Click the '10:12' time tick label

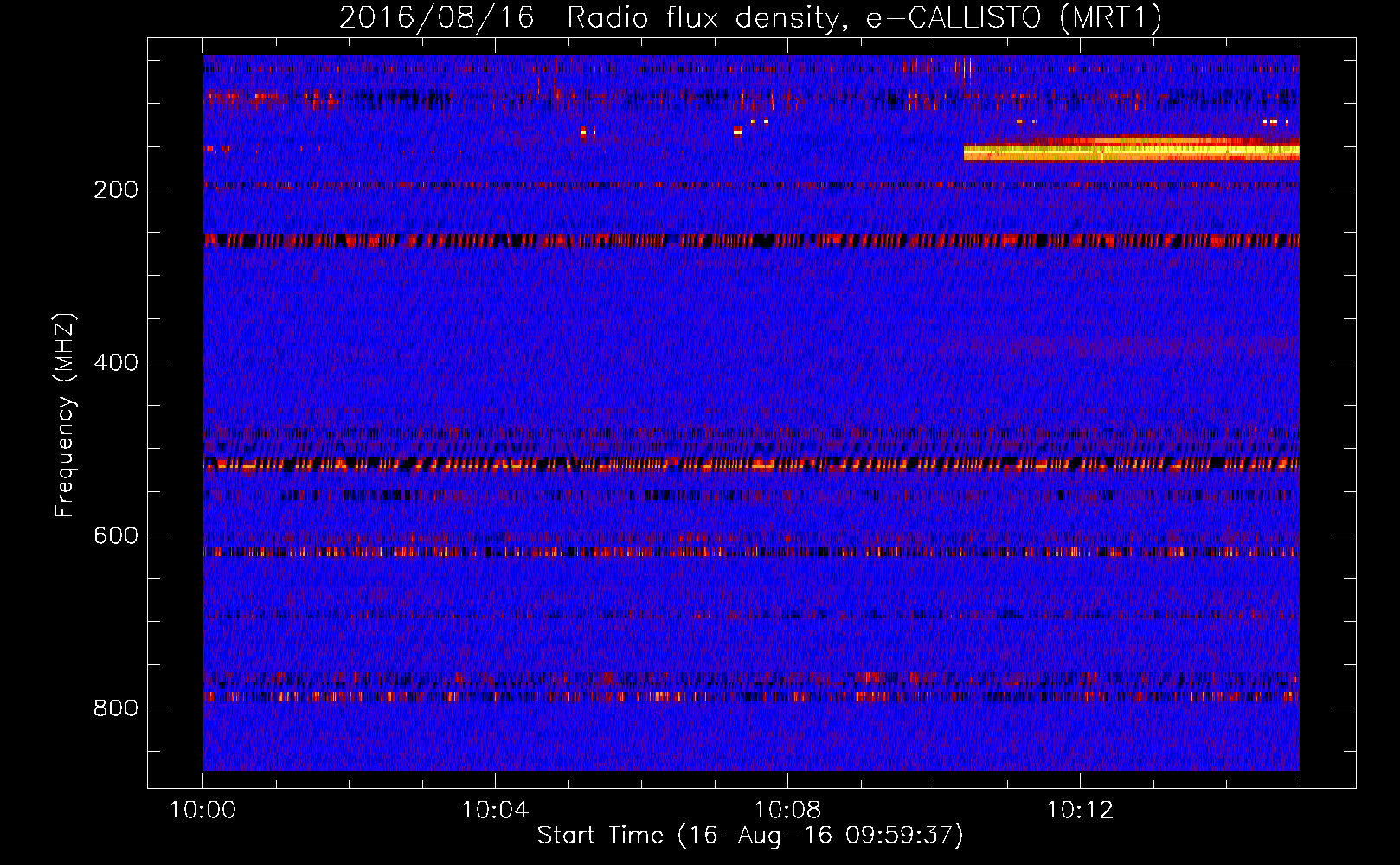pyautogui.click(x=1080, y=811)
